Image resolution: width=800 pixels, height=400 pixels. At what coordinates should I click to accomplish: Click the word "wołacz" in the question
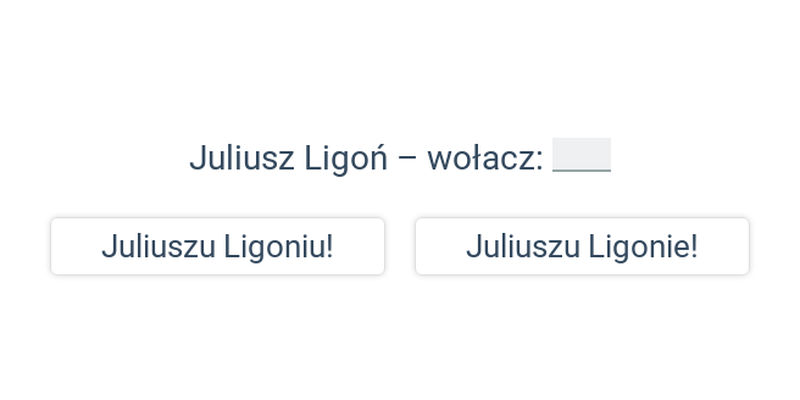point(481,158)
